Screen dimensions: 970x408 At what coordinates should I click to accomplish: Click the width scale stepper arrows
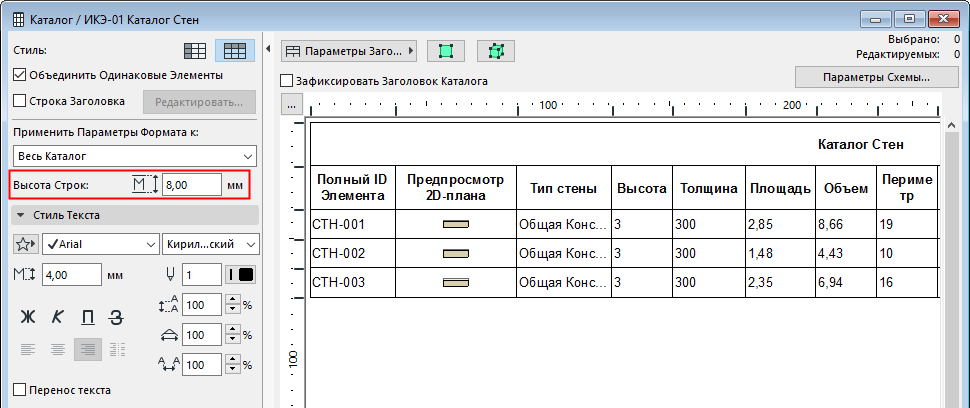[233, 335]
